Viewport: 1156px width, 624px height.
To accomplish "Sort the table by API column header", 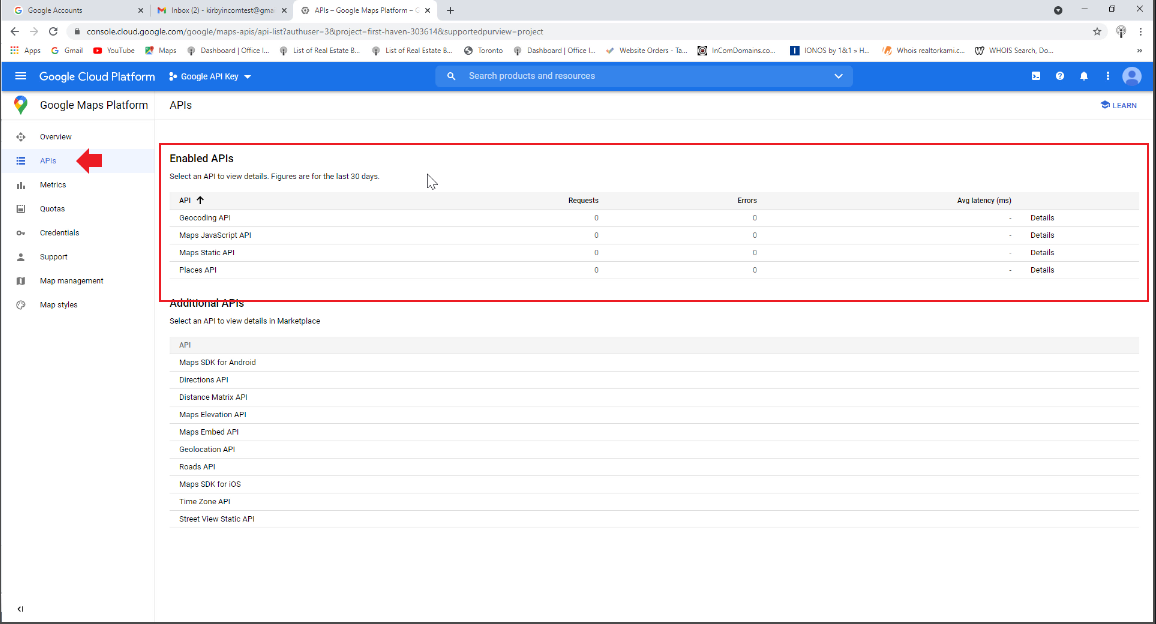I will pos(191,200).
